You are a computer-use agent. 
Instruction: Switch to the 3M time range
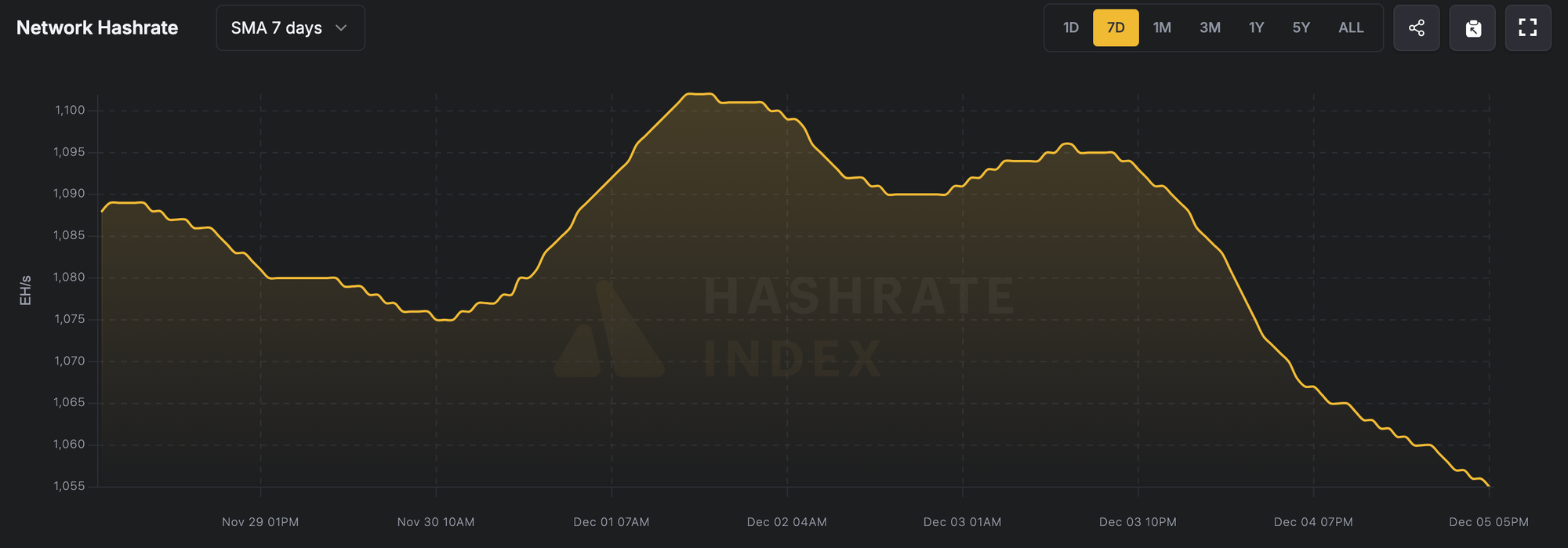coord(1210,27)
